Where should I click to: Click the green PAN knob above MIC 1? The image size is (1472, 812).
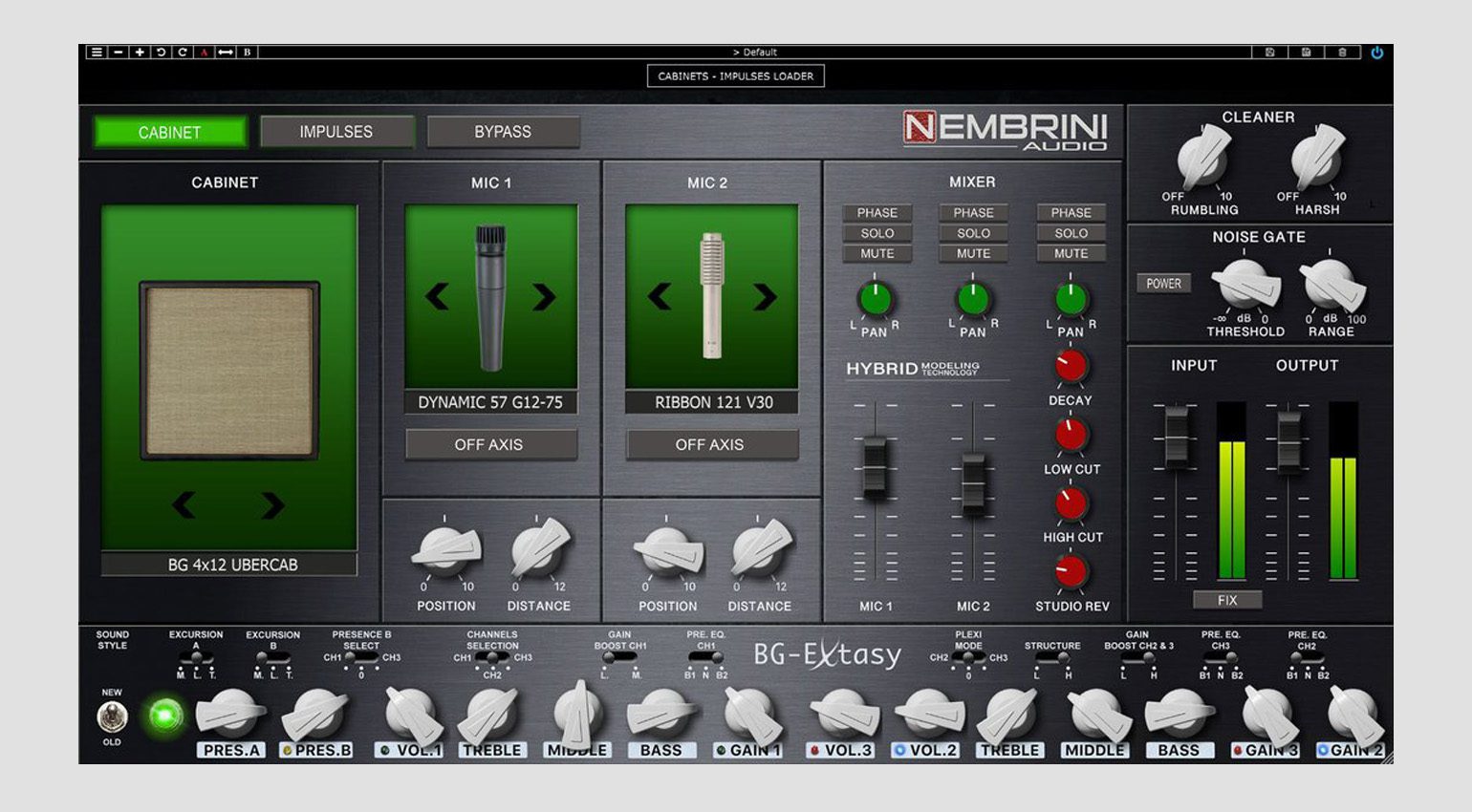(x=876, y=299)
